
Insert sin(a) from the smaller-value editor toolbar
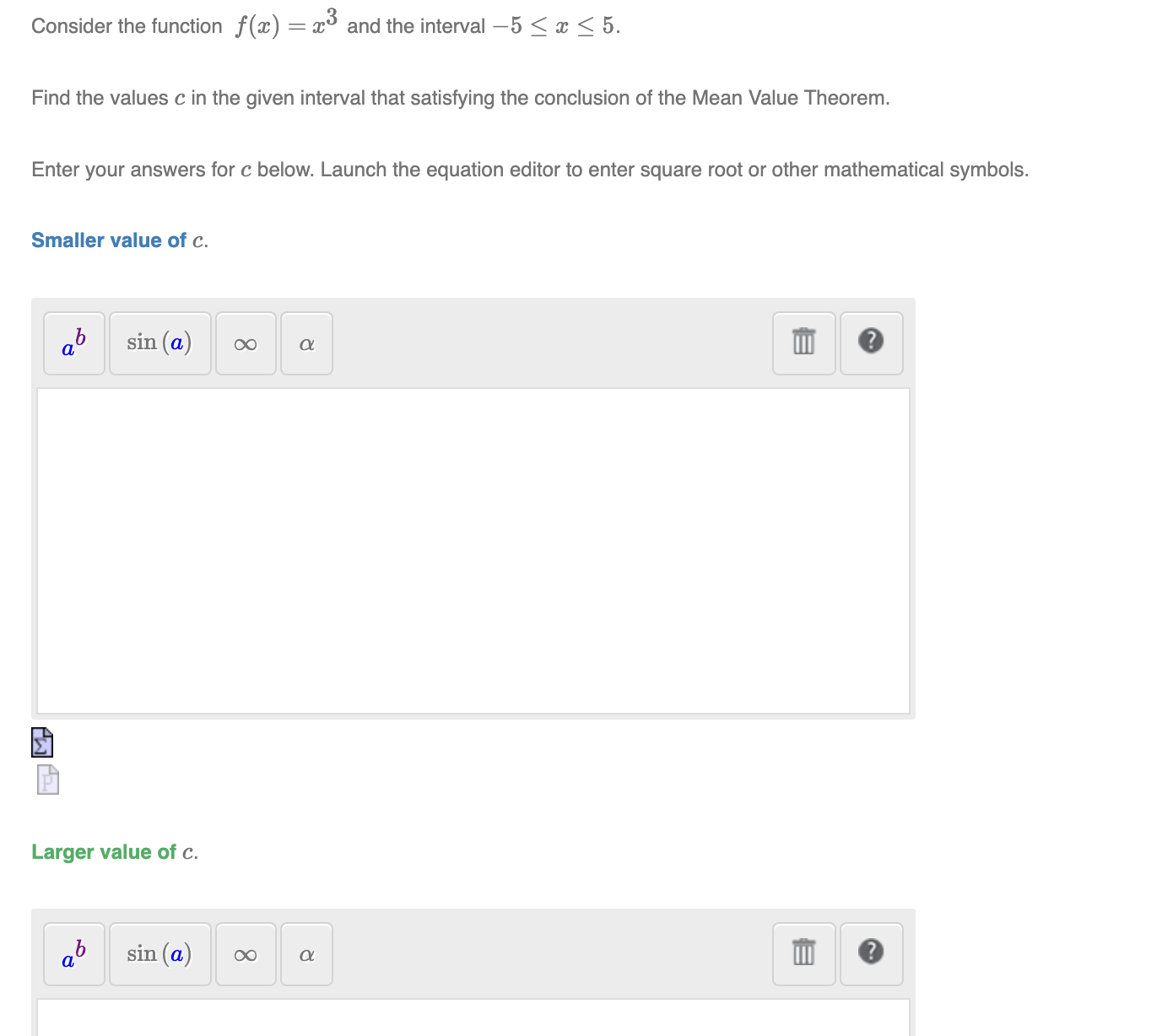[x=159, y=343]
